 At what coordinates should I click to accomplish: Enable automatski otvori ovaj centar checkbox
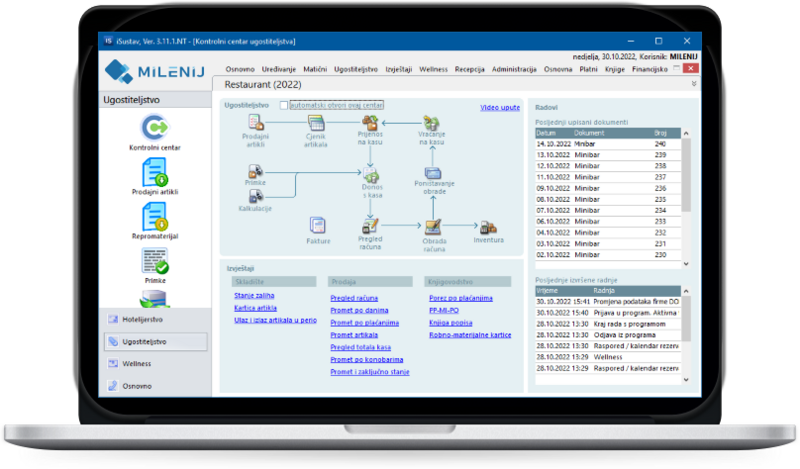[285, 105]
